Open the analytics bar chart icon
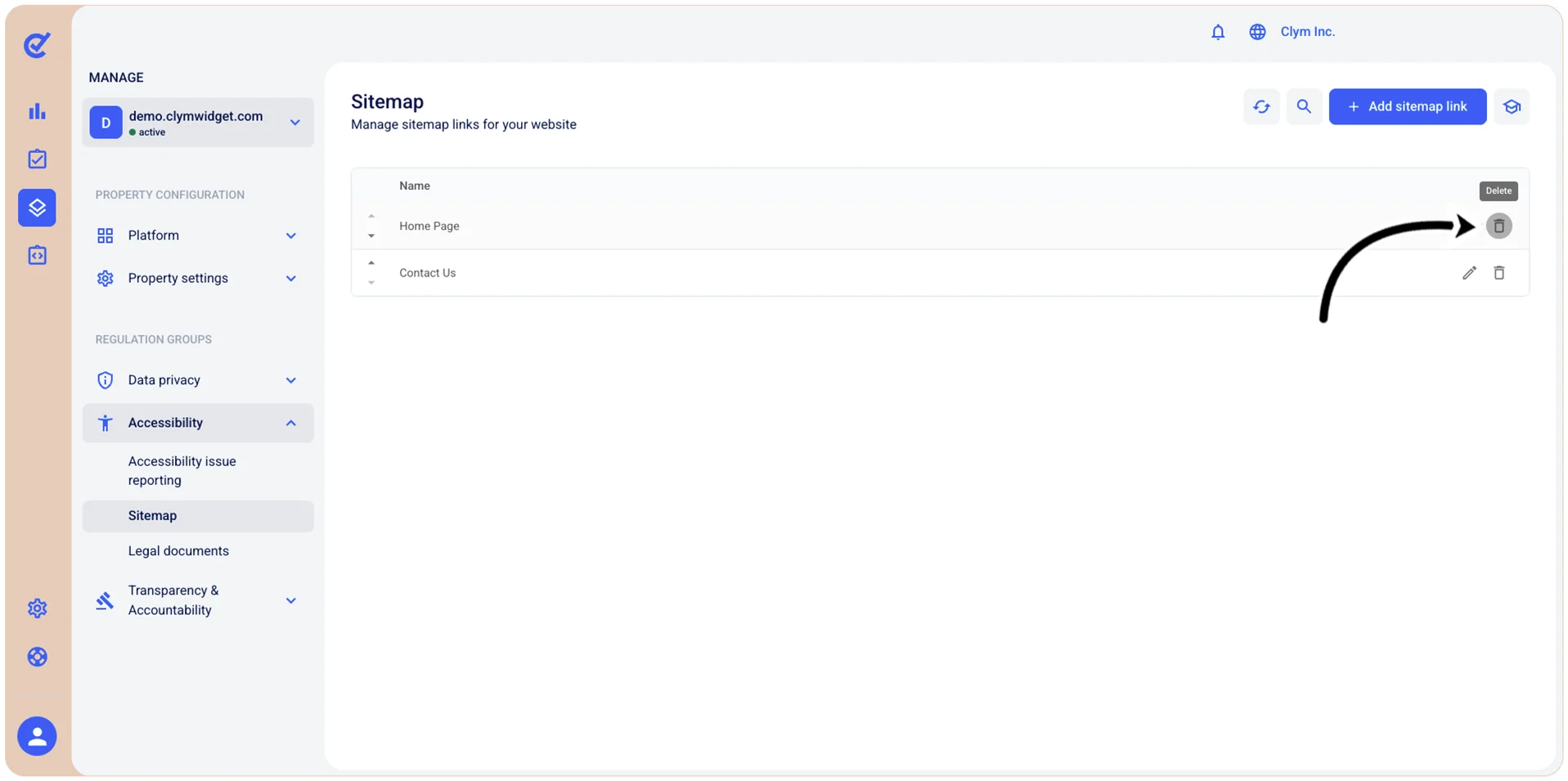This screenshot has height=781, width=1568. click(37, 111)
